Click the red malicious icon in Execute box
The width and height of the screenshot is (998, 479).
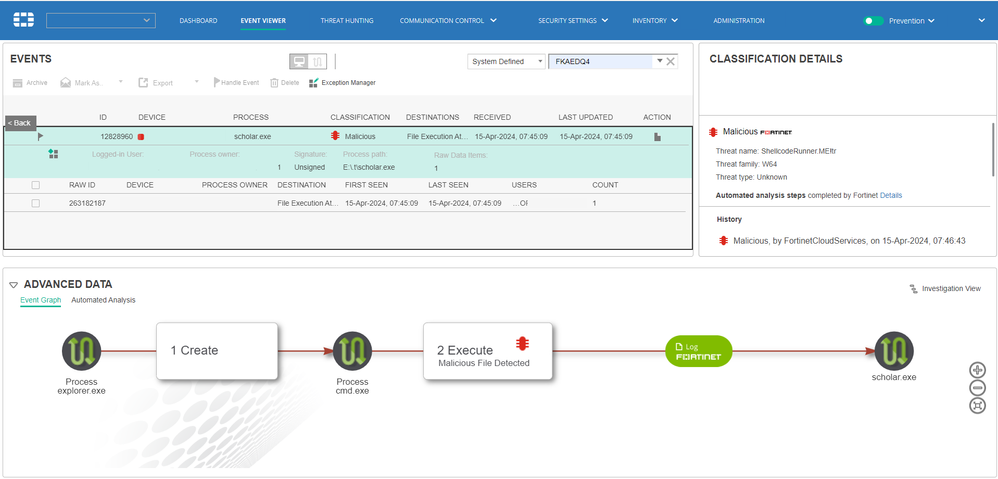pyautogui.click(x=523, y=344)
